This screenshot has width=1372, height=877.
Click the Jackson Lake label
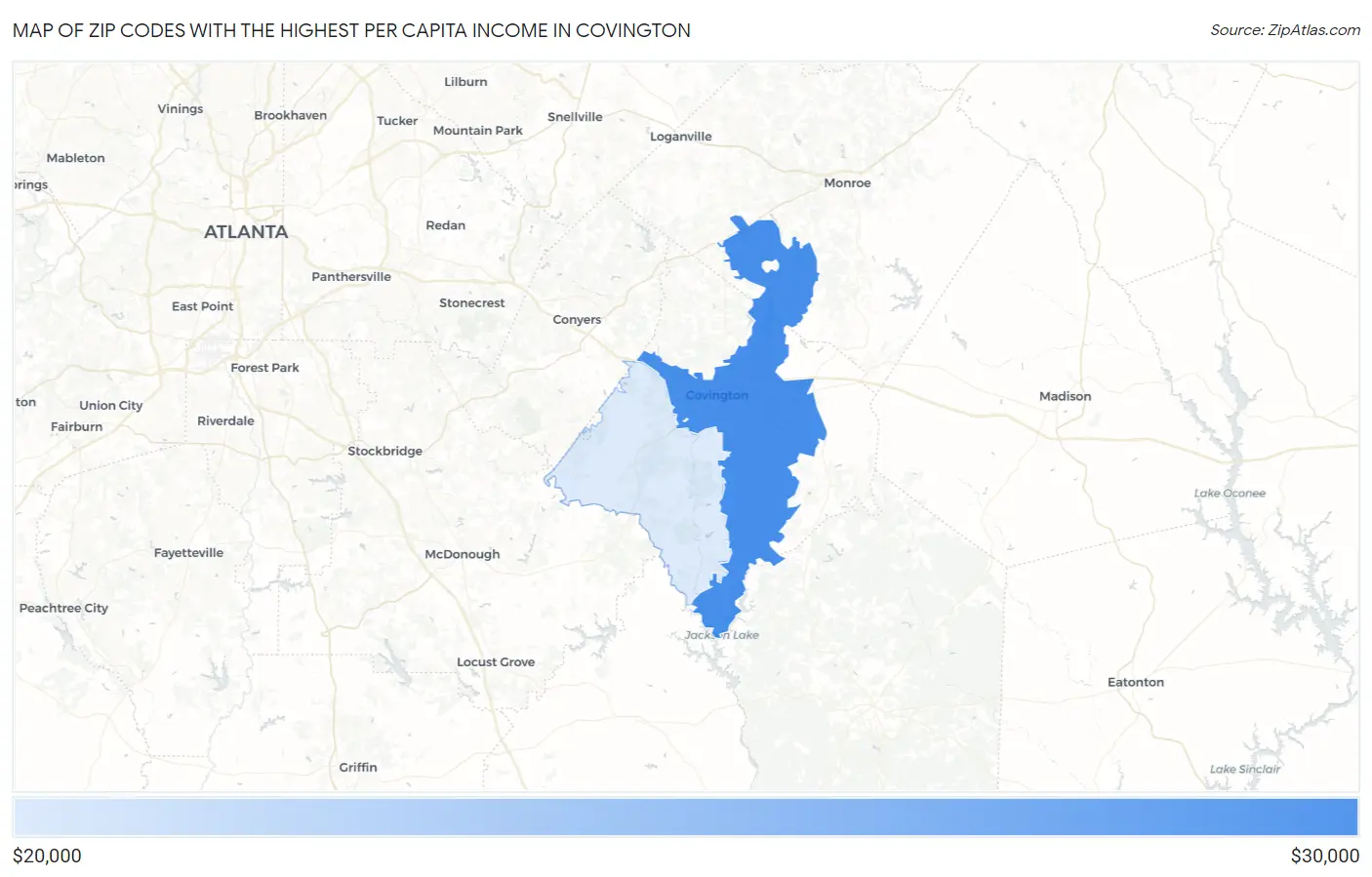click(x=722, y=634)
